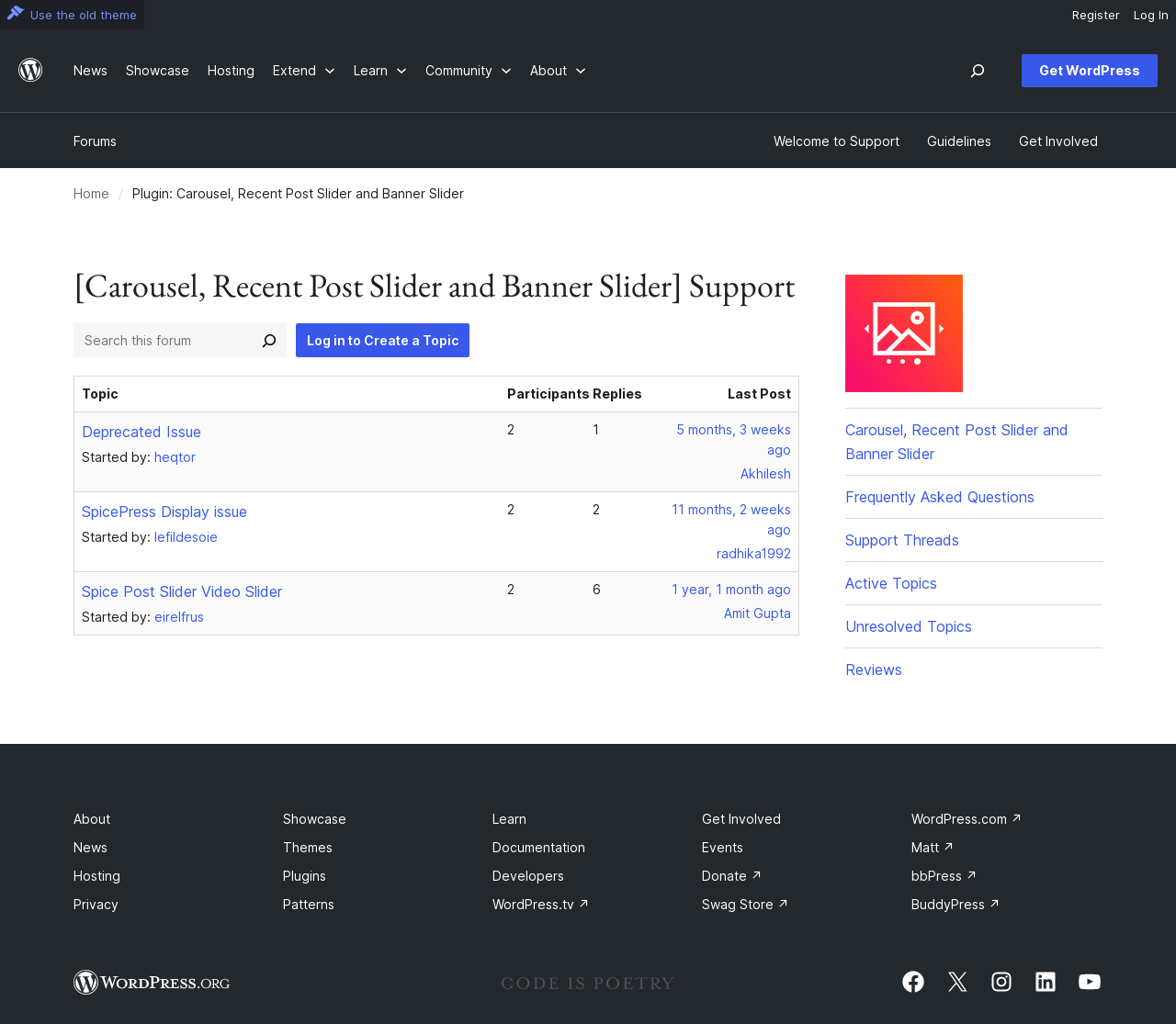1176x1024 pixels.
Task: Click the WordPress logo in header
Action: (30, 71)
